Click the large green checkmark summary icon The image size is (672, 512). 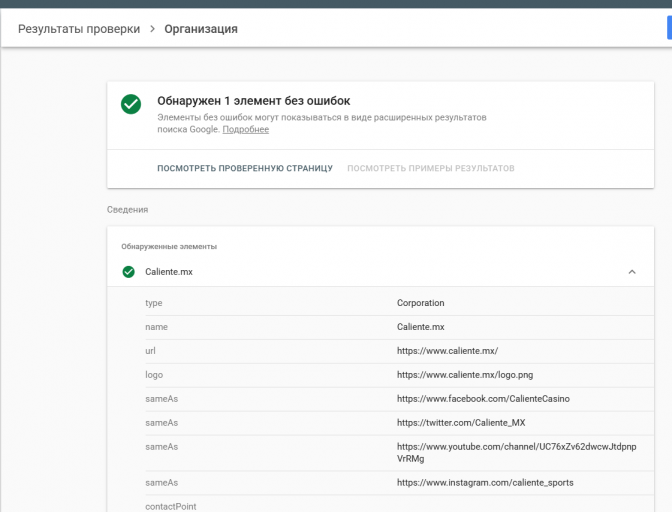(131, 104)
